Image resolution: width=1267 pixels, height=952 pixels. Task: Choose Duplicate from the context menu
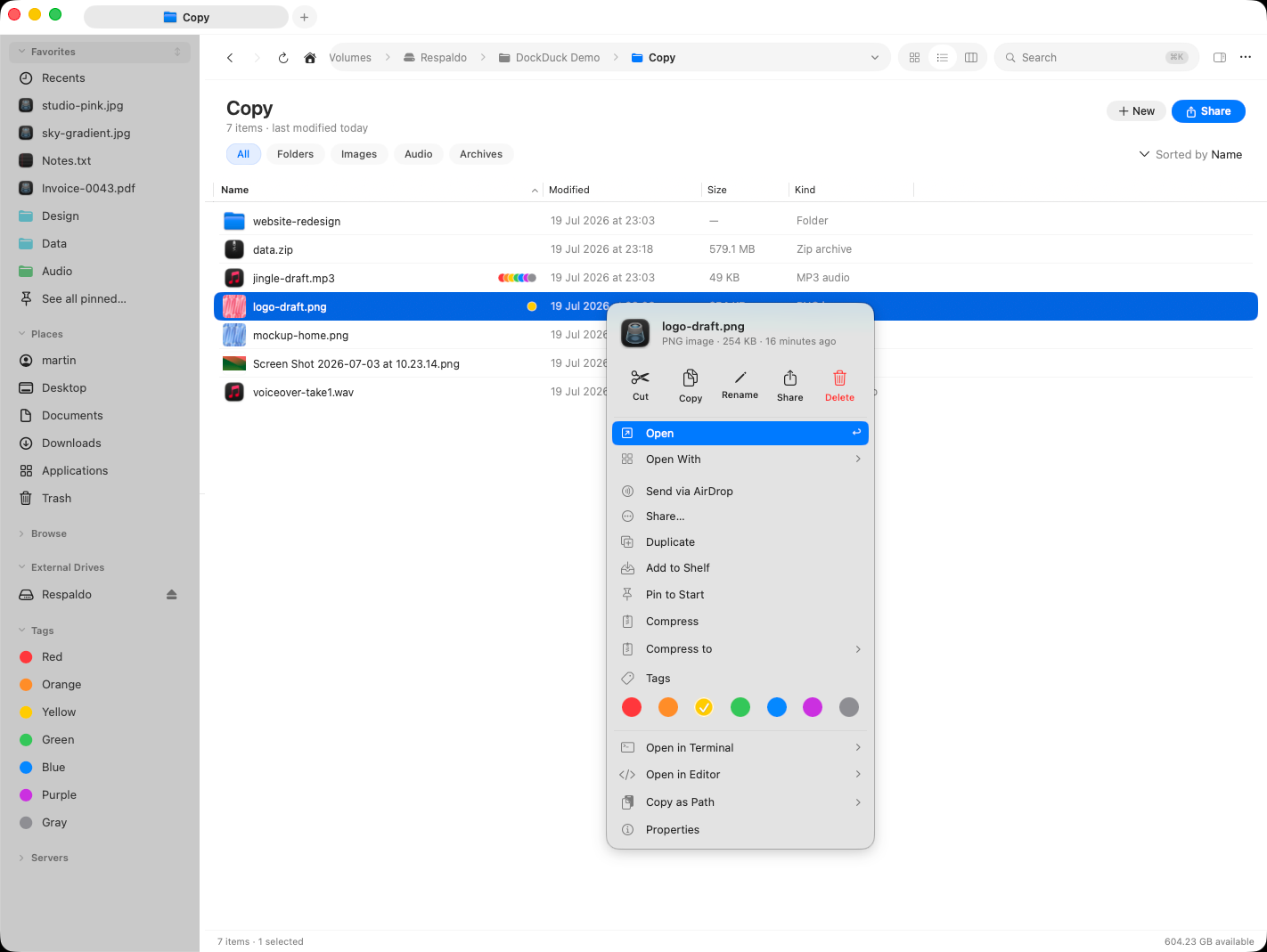pos(740,542)
